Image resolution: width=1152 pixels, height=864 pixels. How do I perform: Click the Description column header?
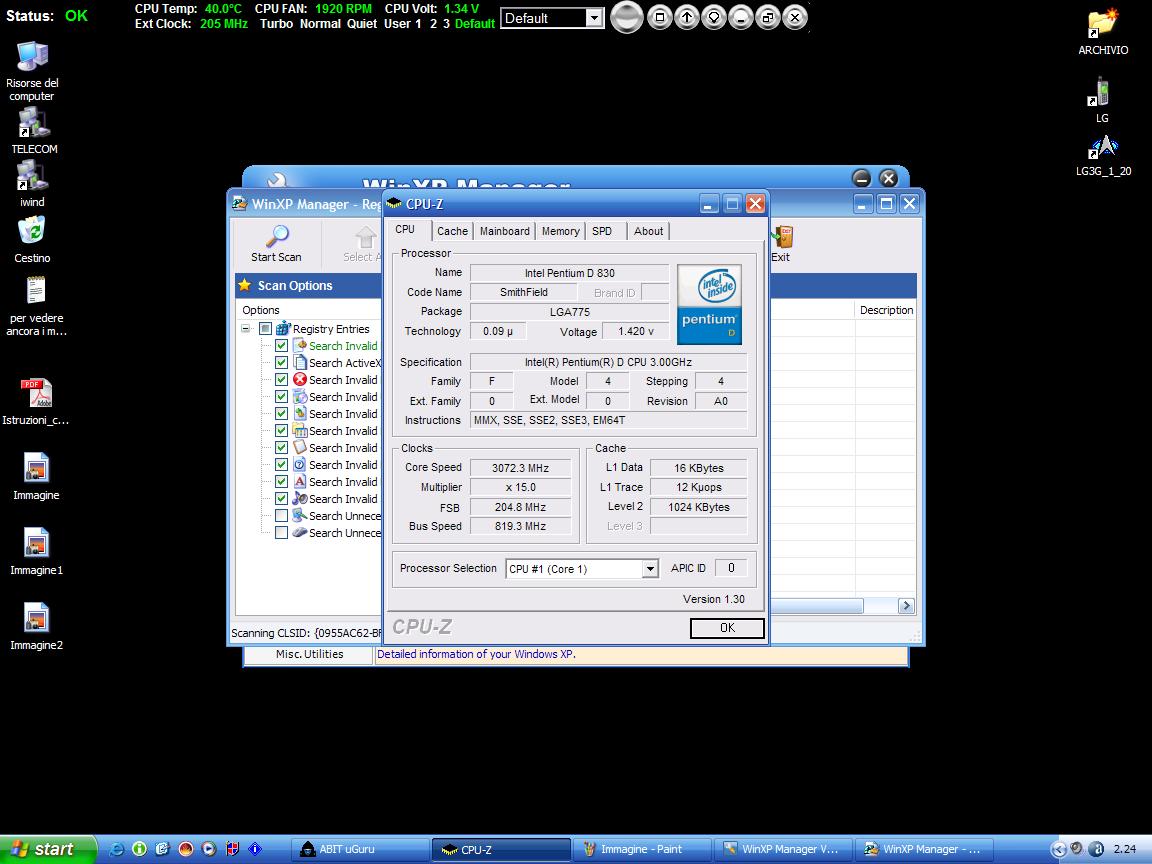886,310
